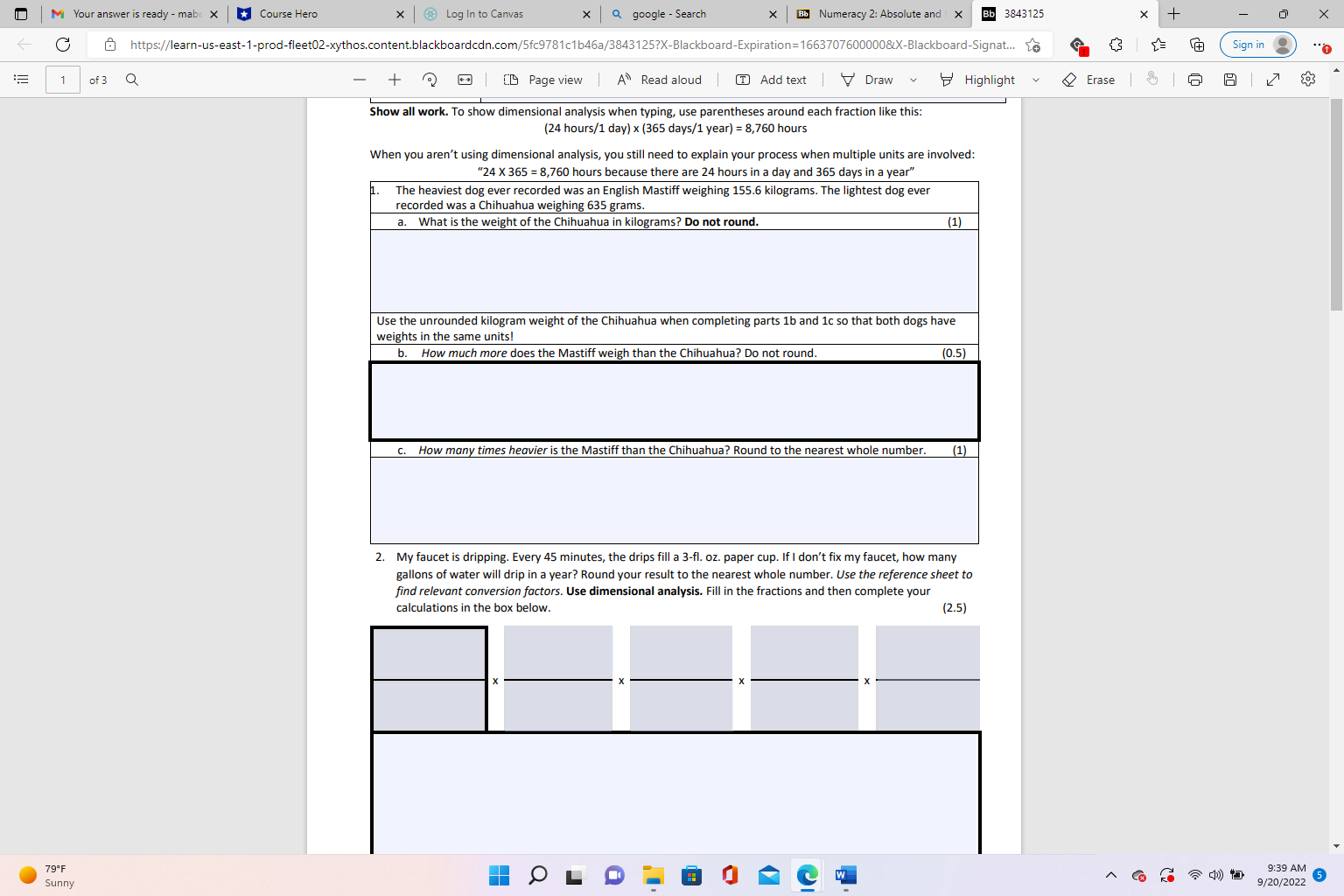The height and width of the screenshot is (896, 1344).
Task: Print the worksheet document
Action: point(1194,79)
